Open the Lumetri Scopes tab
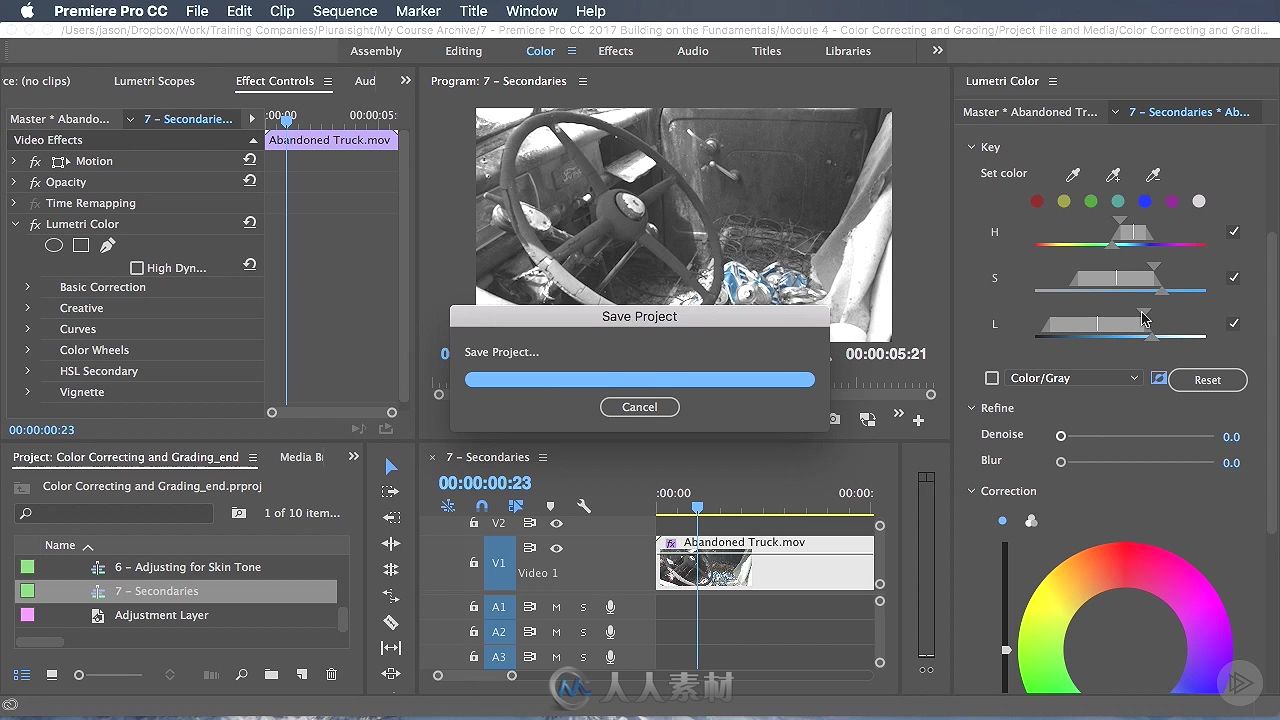1280x720 pixels. pyautogui.click(x=154, y=81)
